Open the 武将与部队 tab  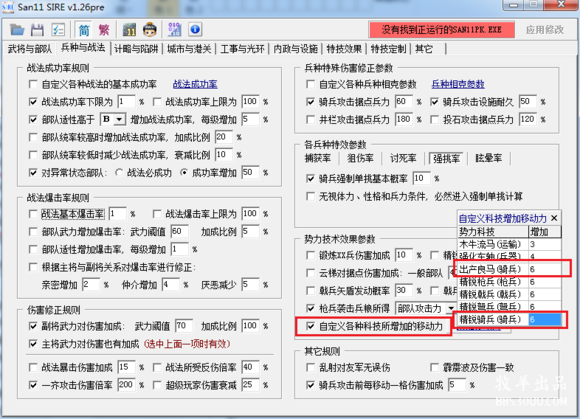[x=30, y=49]
